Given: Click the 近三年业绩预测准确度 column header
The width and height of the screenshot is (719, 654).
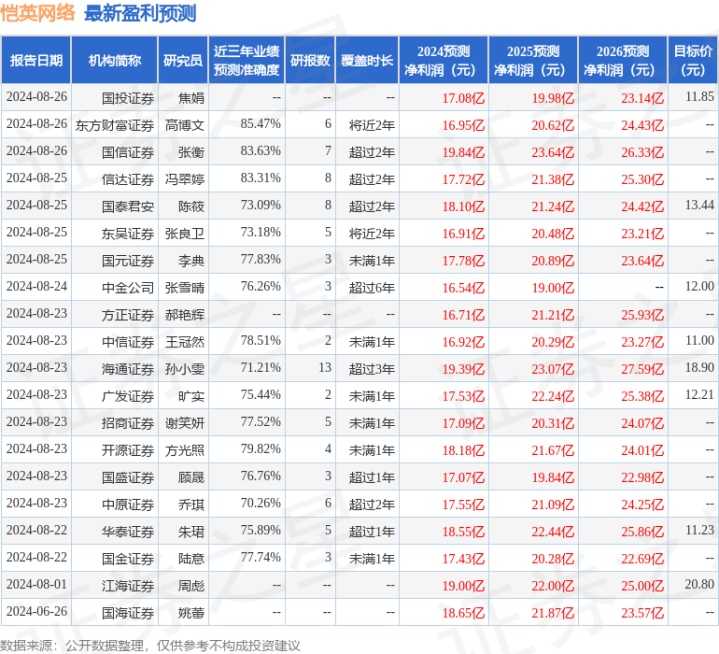Looking at the screenshot, I should [x=247, y=61].
